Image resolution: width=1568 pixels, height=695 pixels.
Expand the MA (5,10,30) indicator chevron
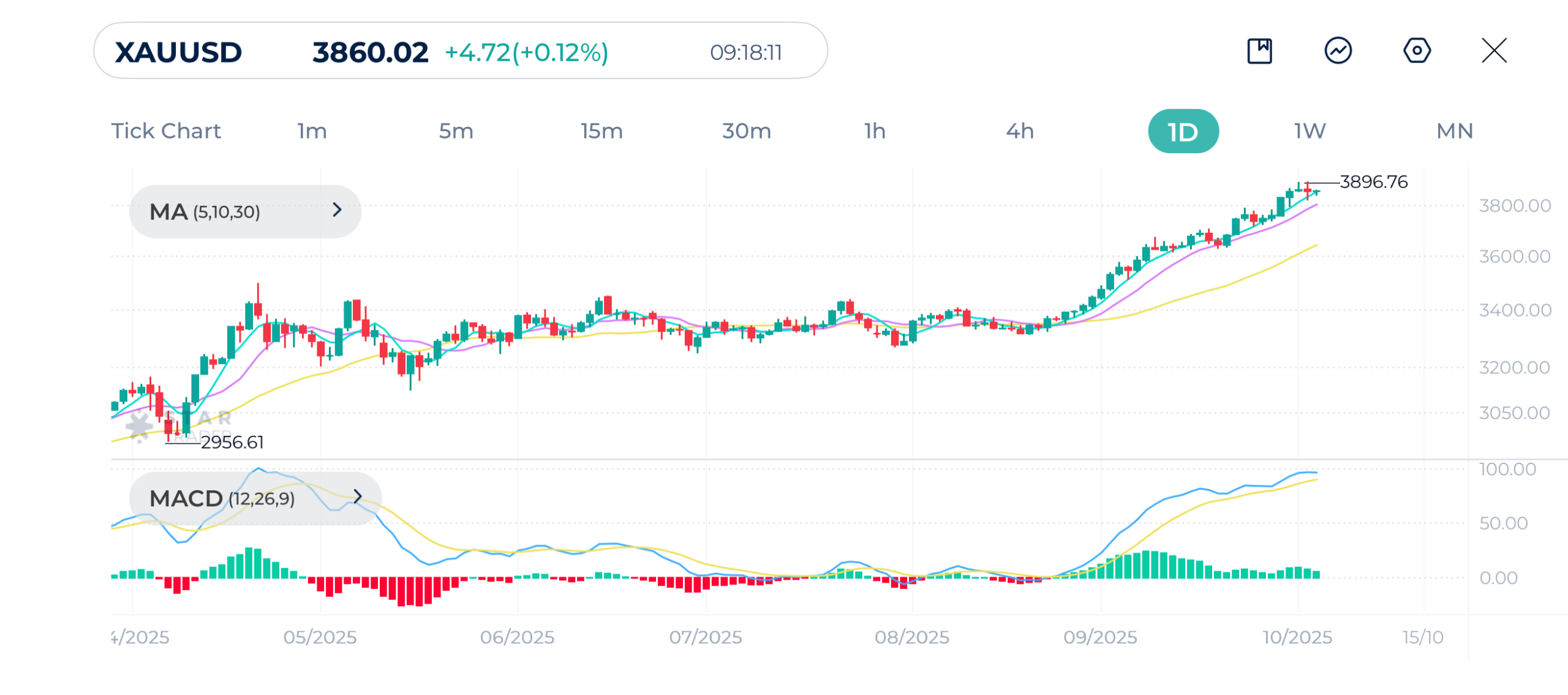coord(337,210)
